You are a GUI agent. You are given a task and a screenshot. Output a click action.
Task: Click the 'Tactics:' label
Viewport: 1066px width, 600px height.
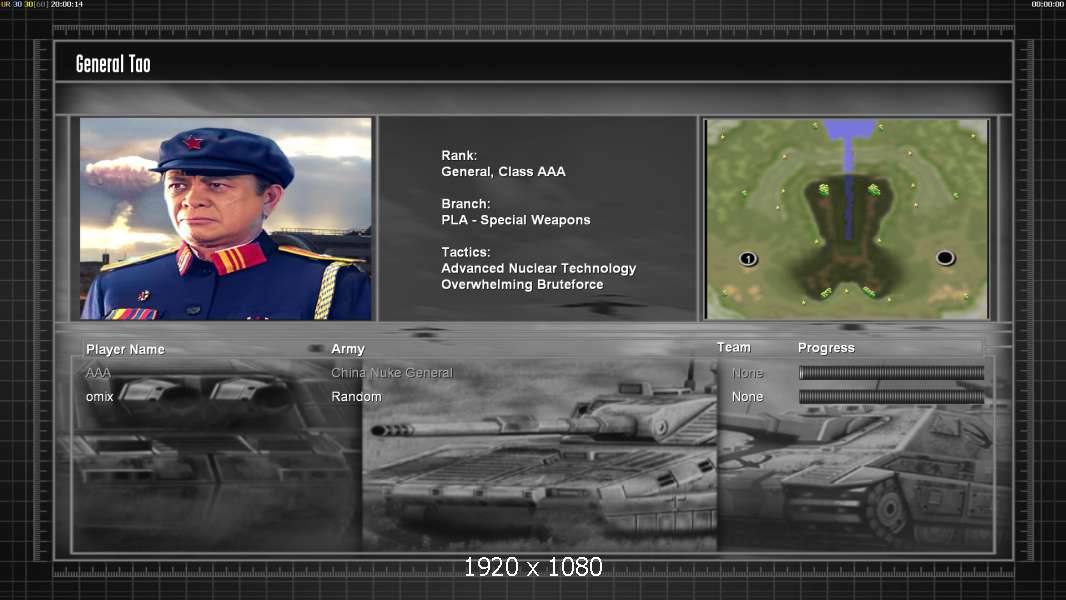click(466, 252)
